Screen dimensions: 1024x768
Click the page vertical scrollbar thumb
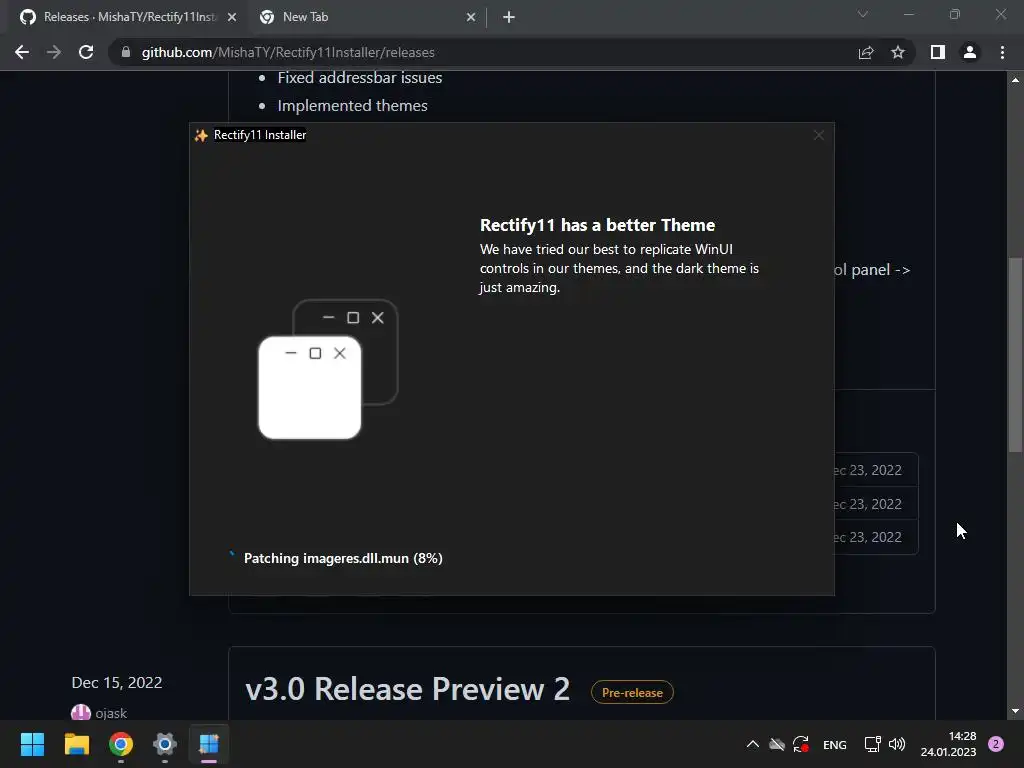(1015, 355)
